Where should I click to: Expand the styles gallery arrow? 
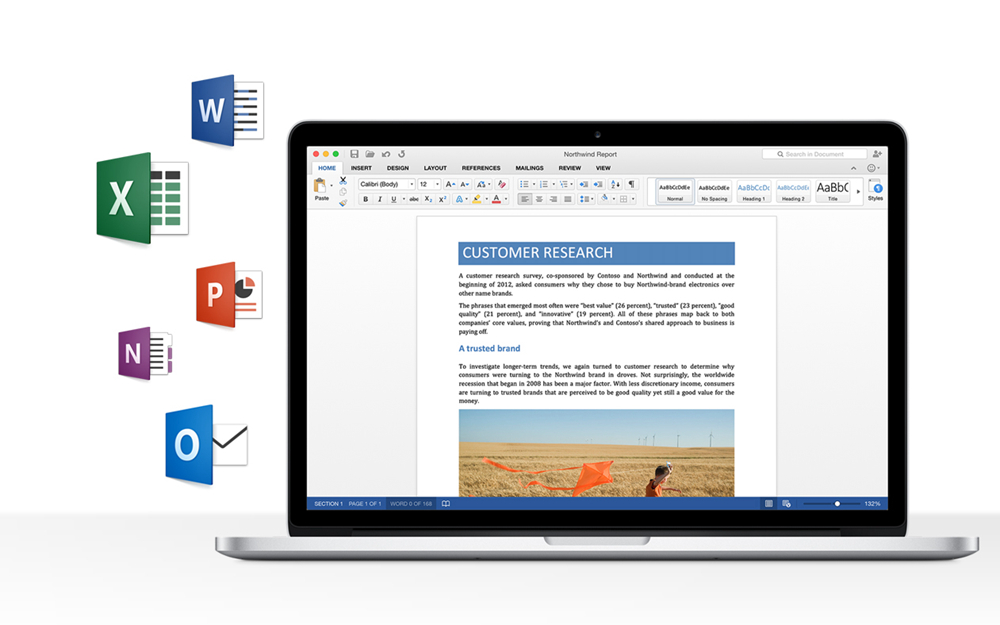858,191
